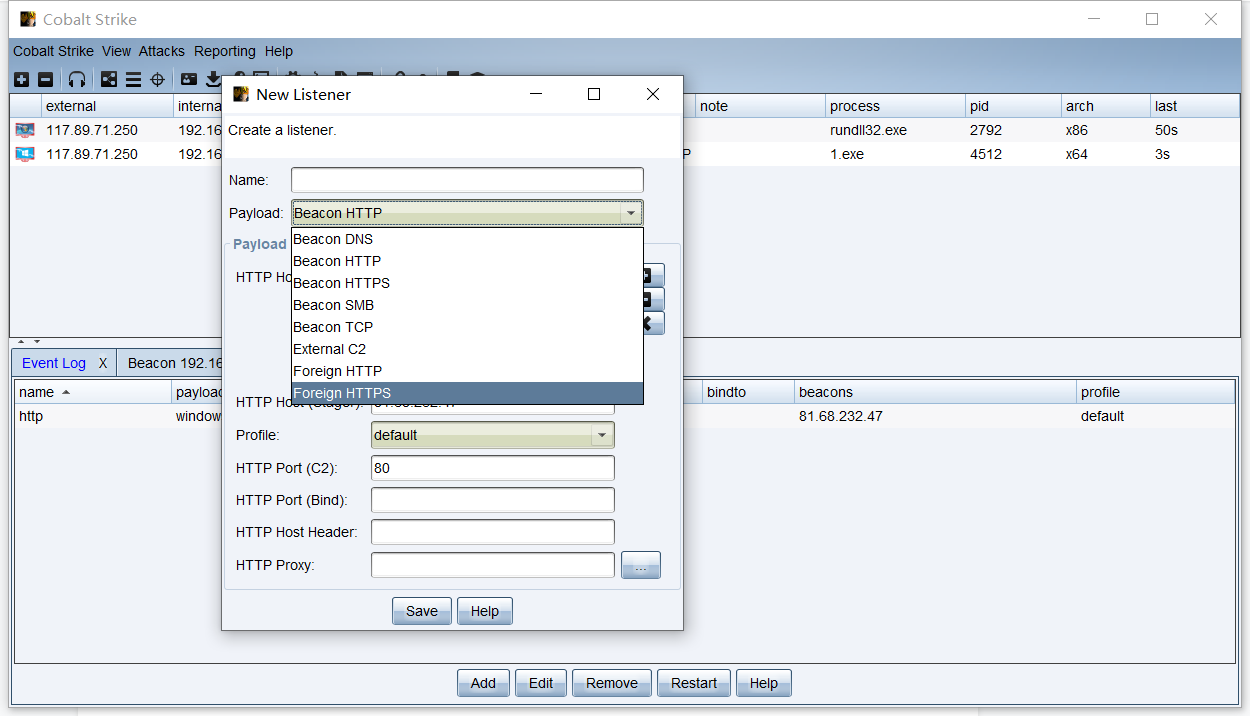The height and width of the screenshot is (716, 1250).
Task: Click Help in New Listener dialog
Action: tap(485, 611)
